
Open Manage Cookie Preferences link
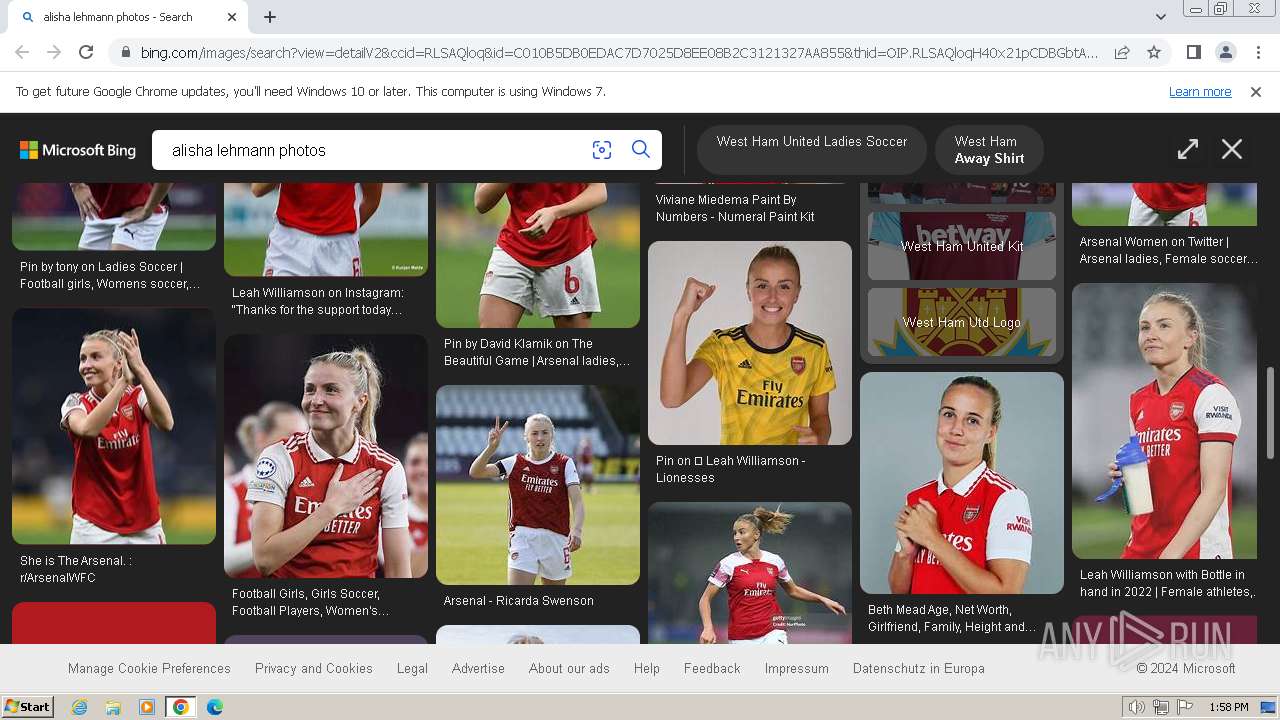tap(149, 668)
